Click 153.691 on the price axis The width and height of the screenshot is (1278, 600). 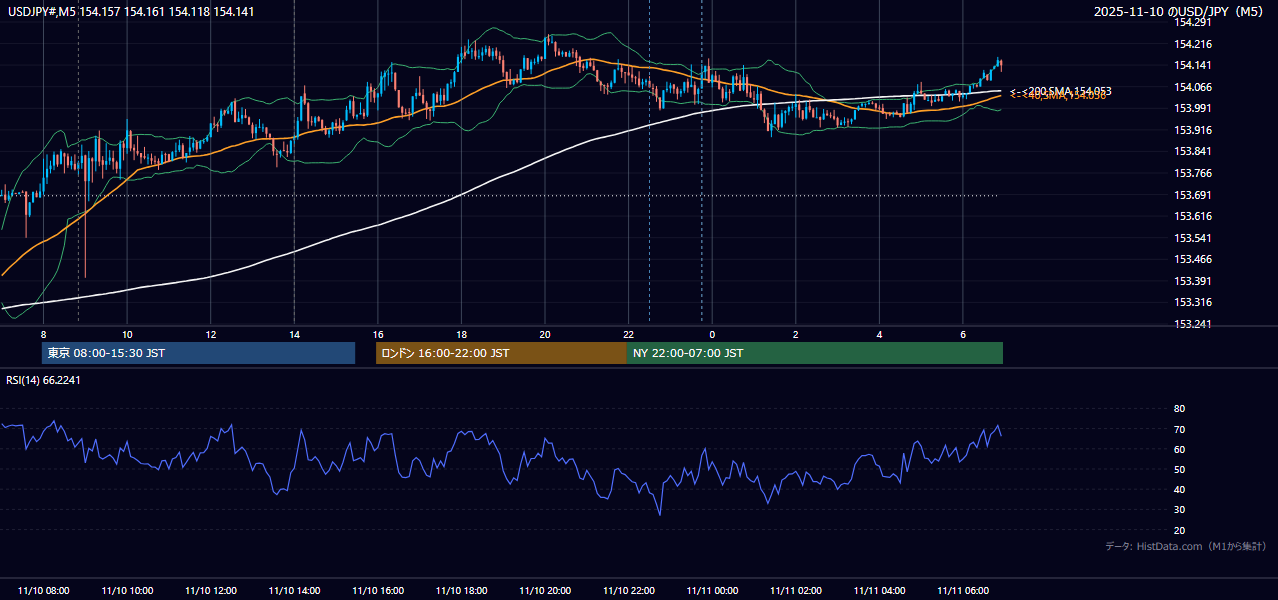tap(1194, 195)
